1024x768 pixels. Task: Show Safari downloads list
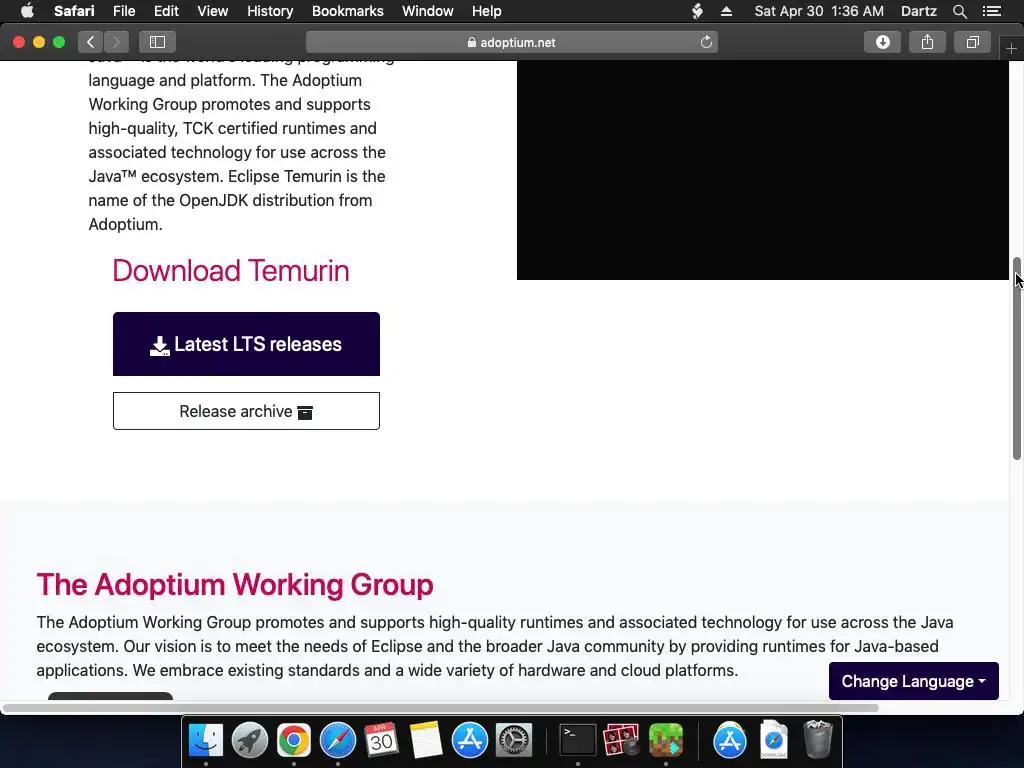pos(883,42)
